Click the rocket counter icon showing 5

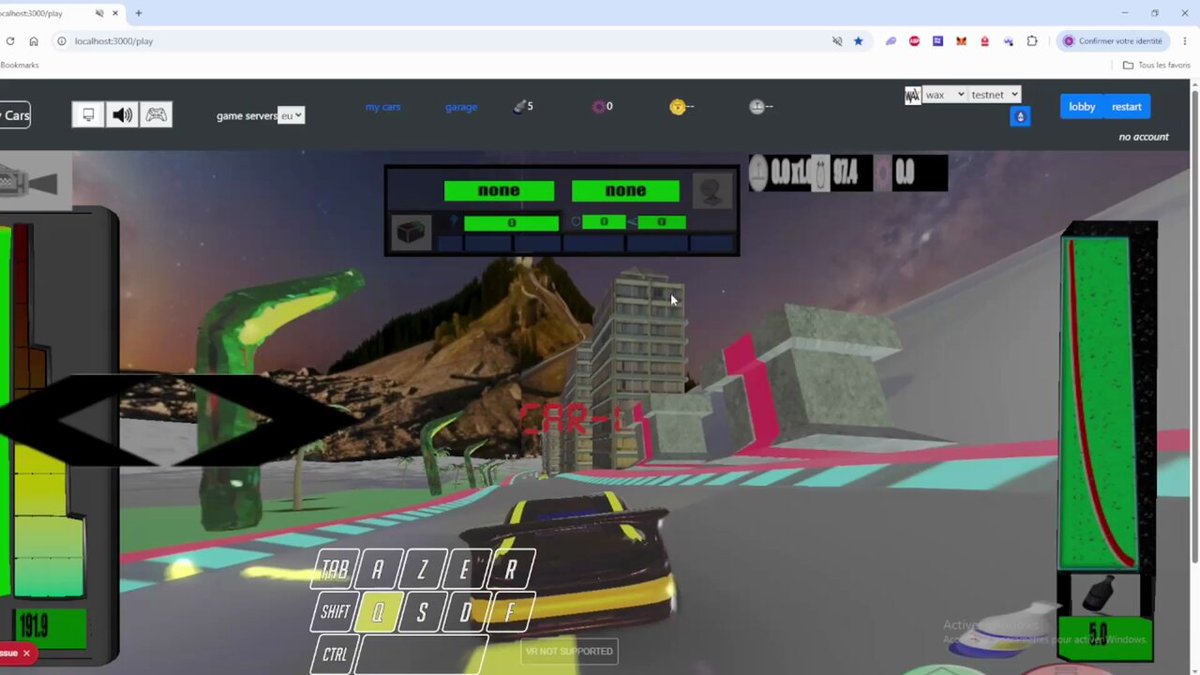click(519, 107)
